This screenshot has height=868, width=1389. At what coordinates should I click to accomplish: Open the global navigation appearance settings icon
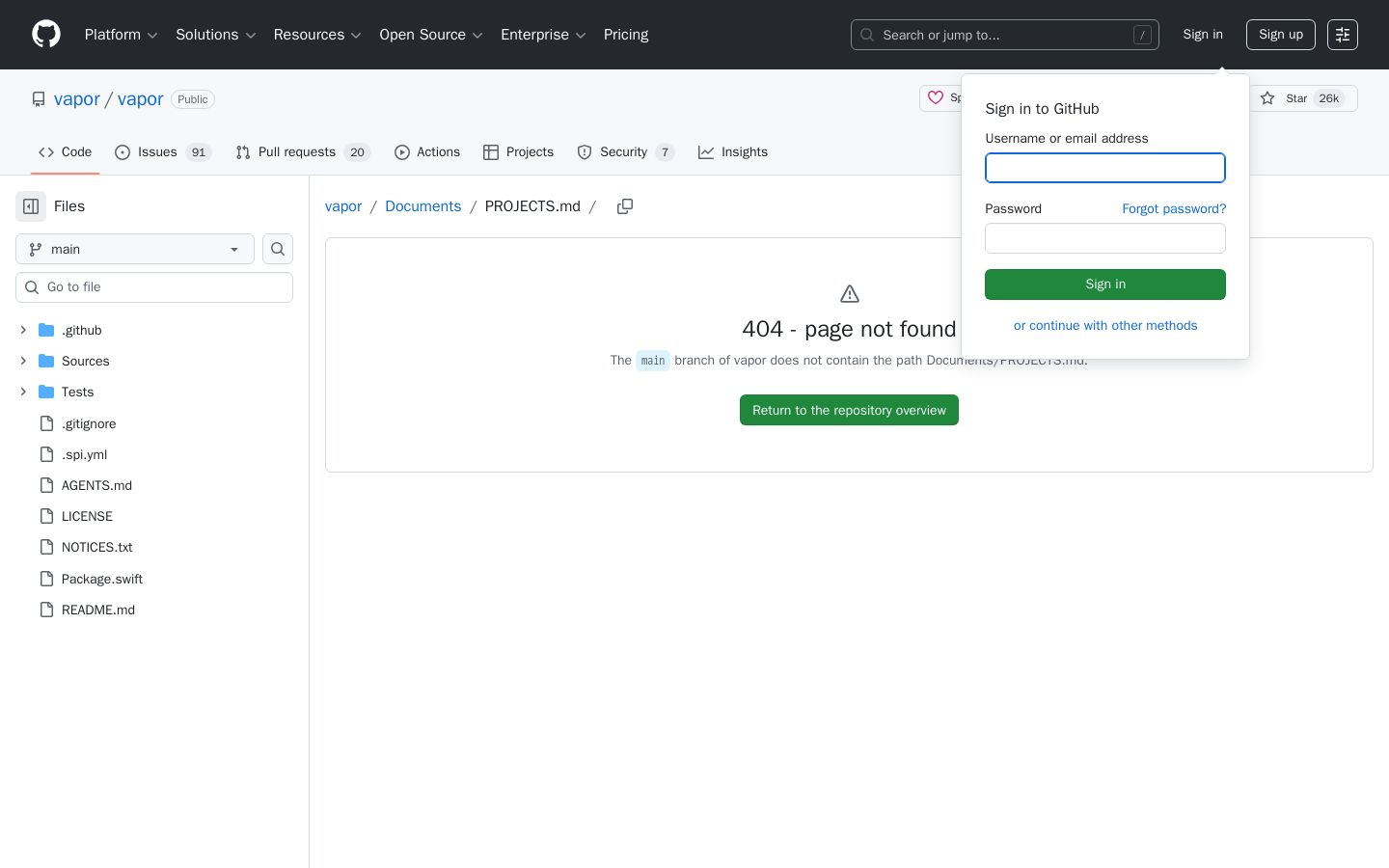(x=1343, y=35)
